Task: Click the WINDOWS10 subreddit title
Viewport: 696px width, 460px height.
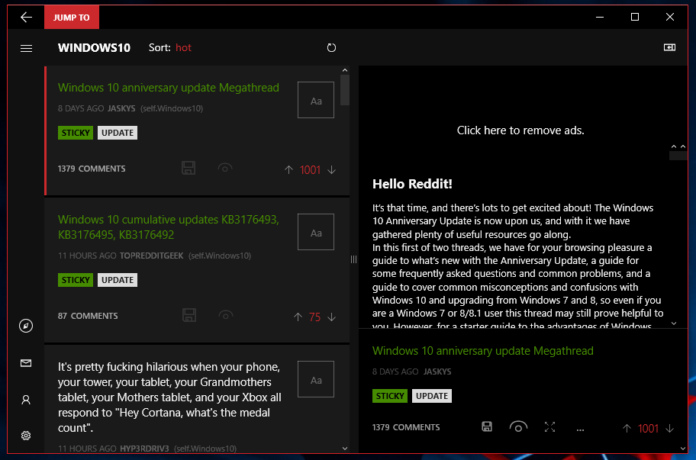Action: pyautogui.click(x=94, y=48)
